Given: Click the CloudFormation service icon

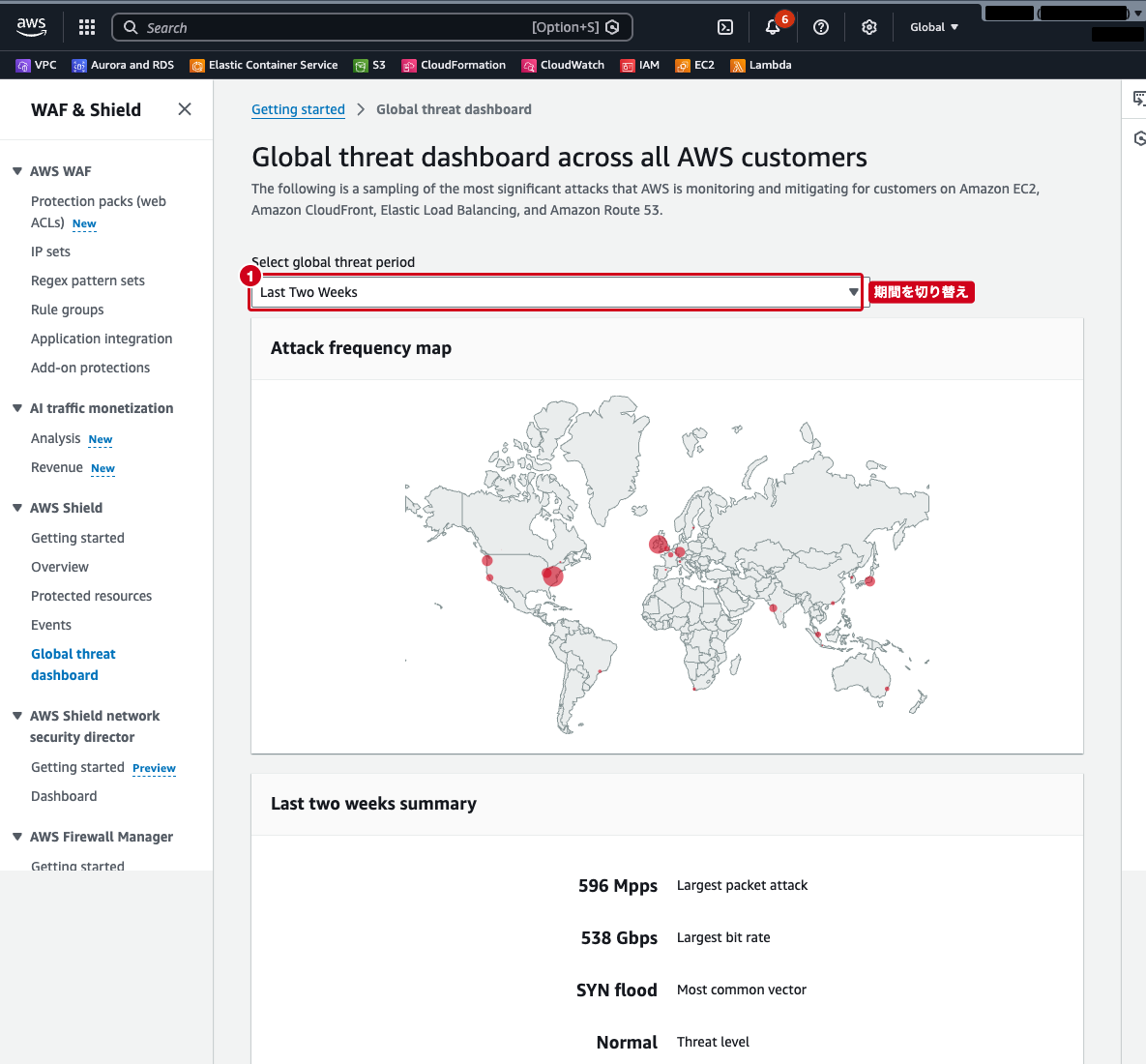Looking at the screenshot, I should (408, 66).
